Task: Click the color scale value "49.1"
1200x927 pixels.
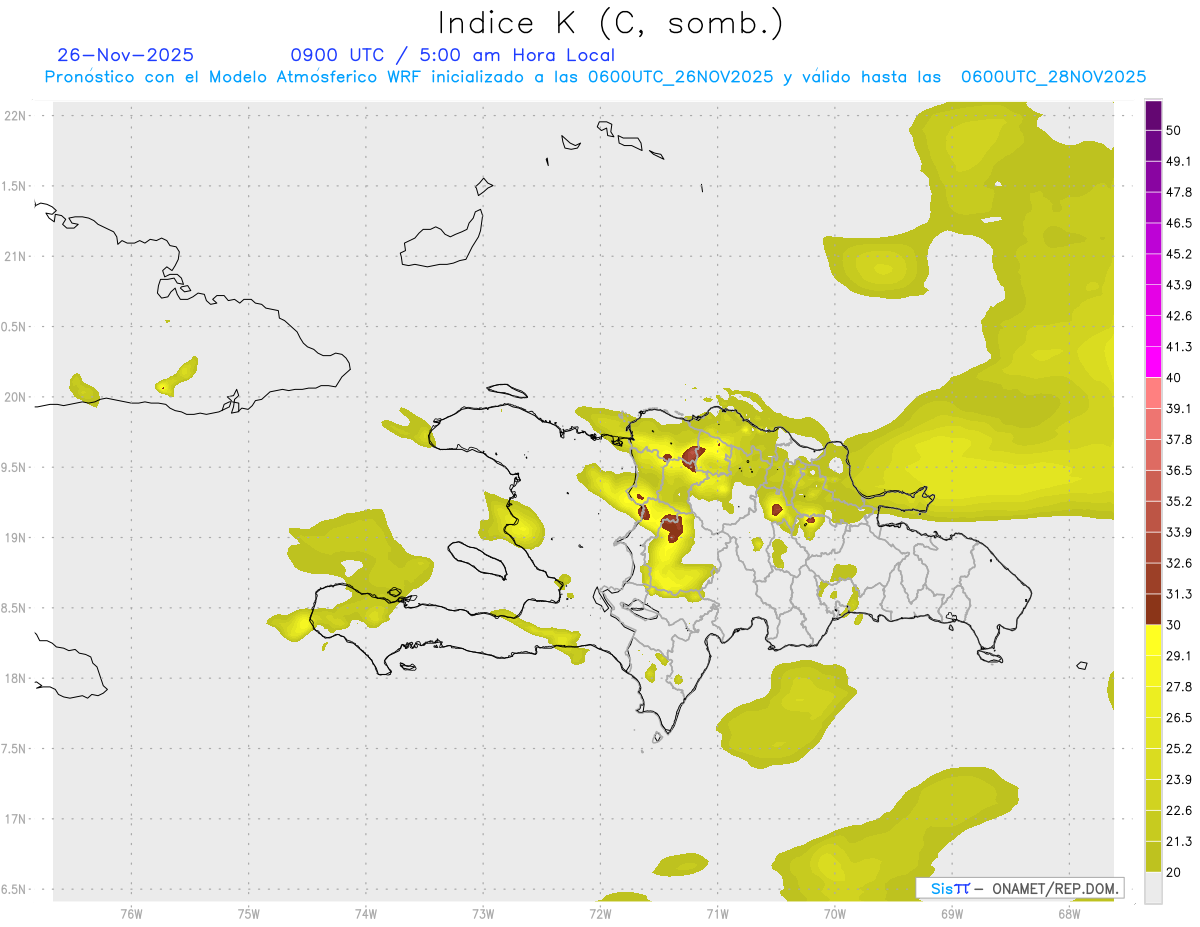Action: pos(1179,161)
